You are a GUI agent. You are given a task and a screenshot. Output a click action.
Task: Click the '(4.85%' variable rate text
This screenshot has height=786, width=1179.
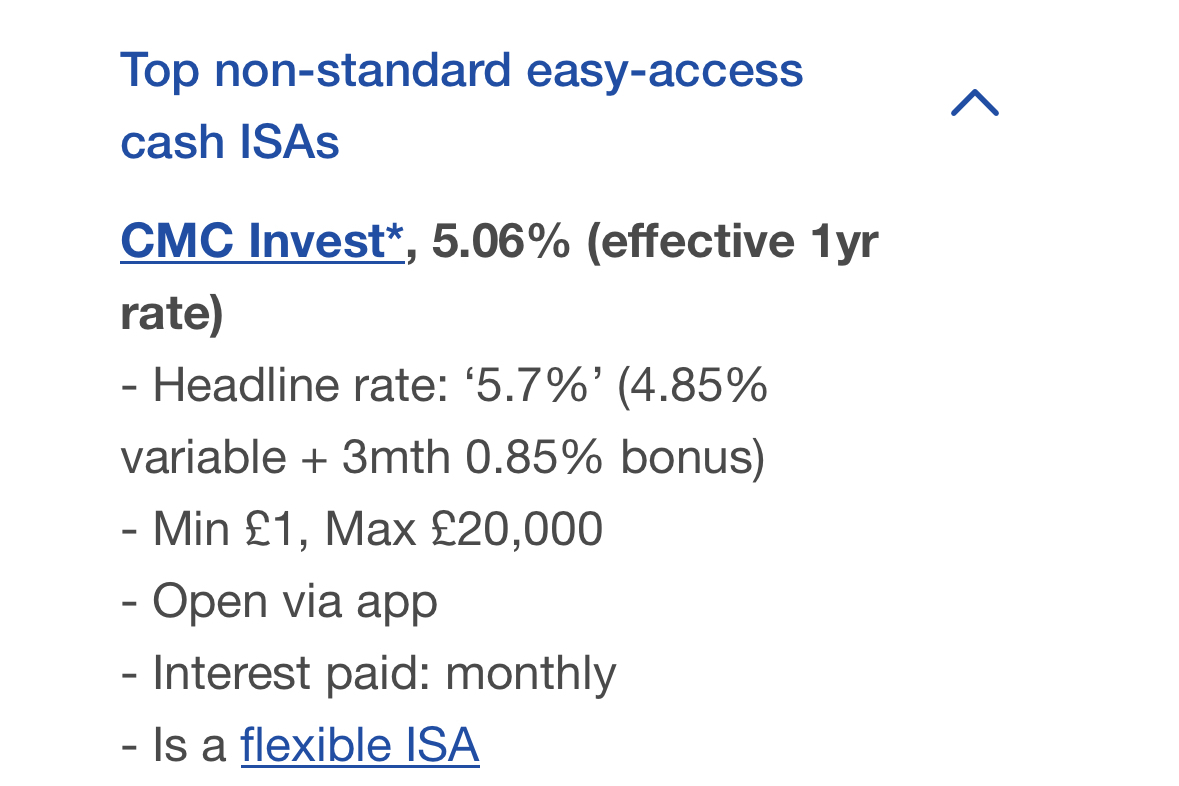(x=693, y=386)
